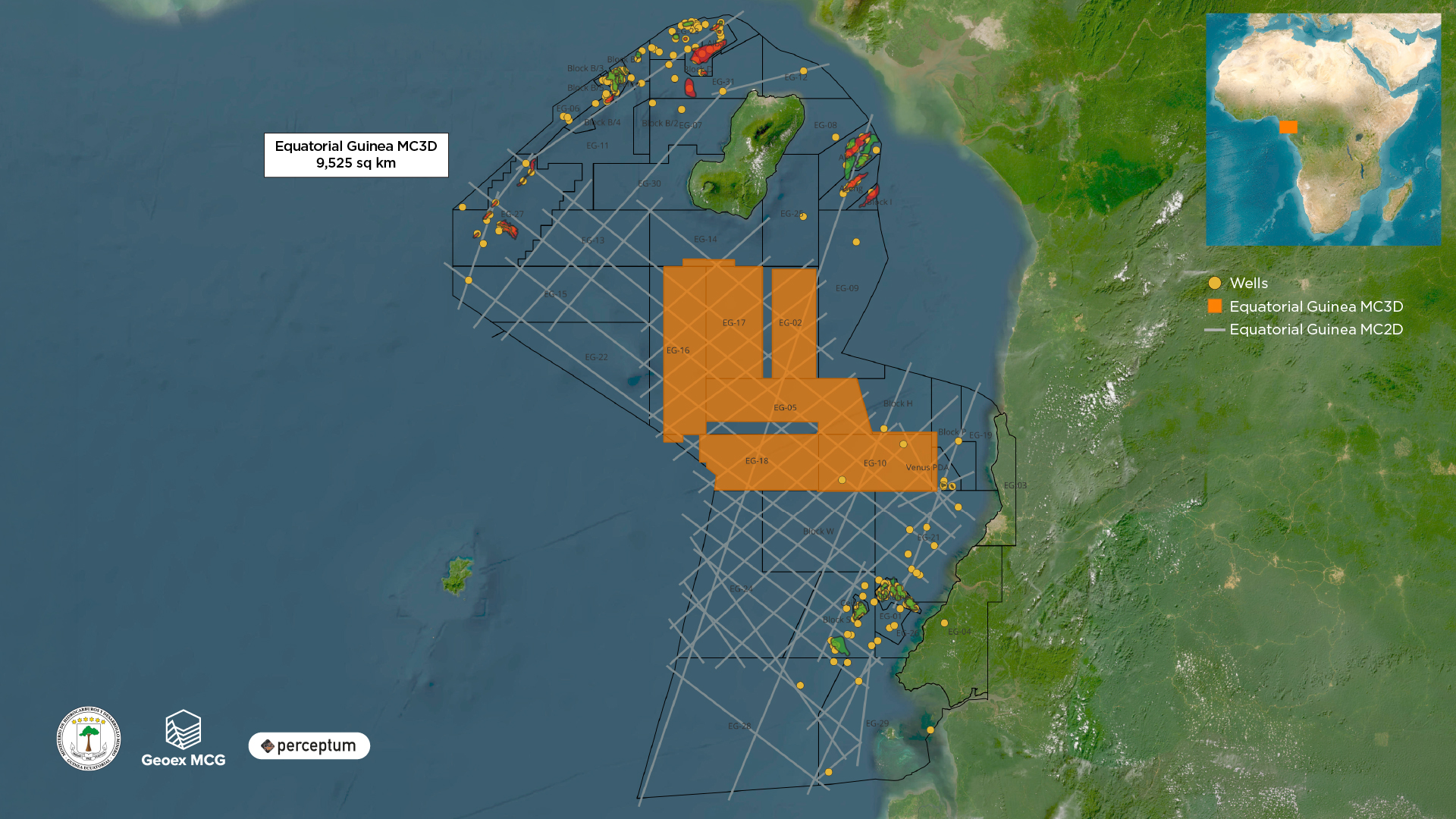Click the EG-22 block label
The image size is (1456, 819).
(596, 357)
